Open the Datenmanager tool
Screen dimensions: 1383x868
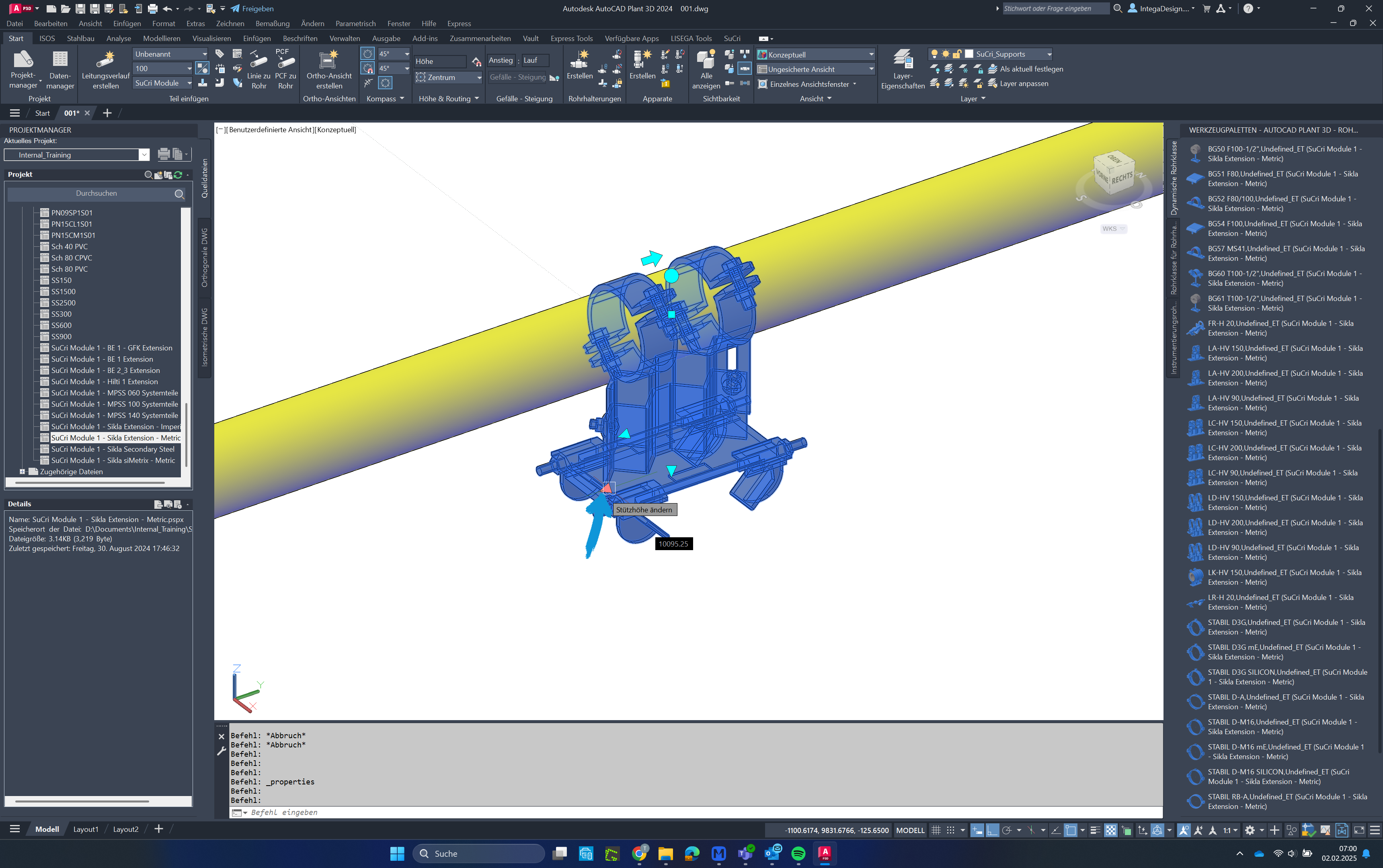(x=60, y=69)
